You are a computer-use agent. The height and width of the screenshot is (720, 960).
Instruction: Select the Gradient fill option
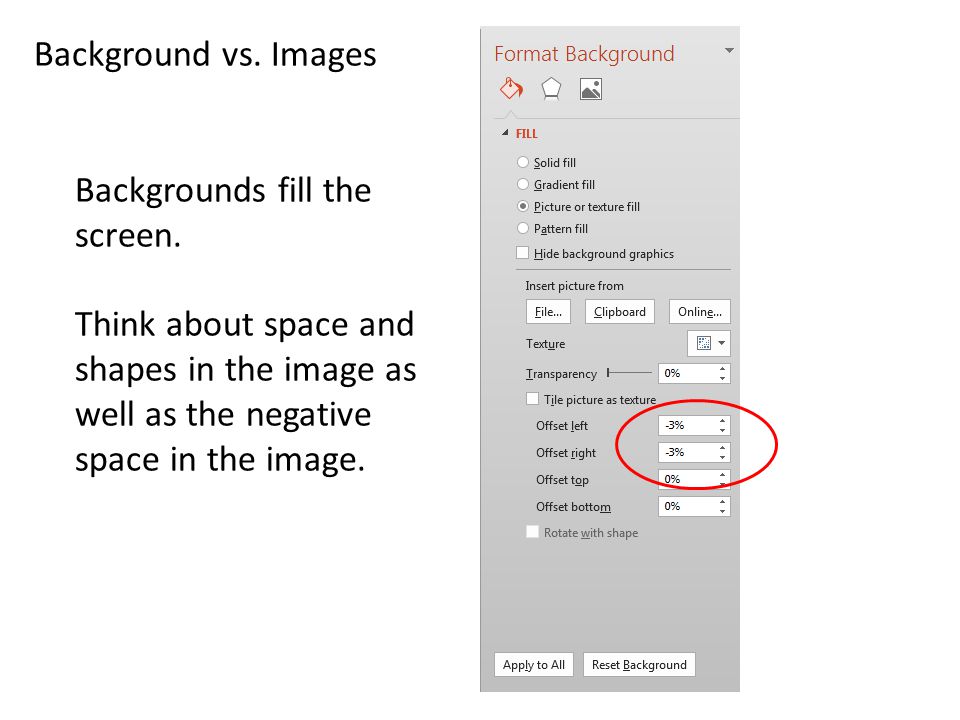click(x=522, y=184)
